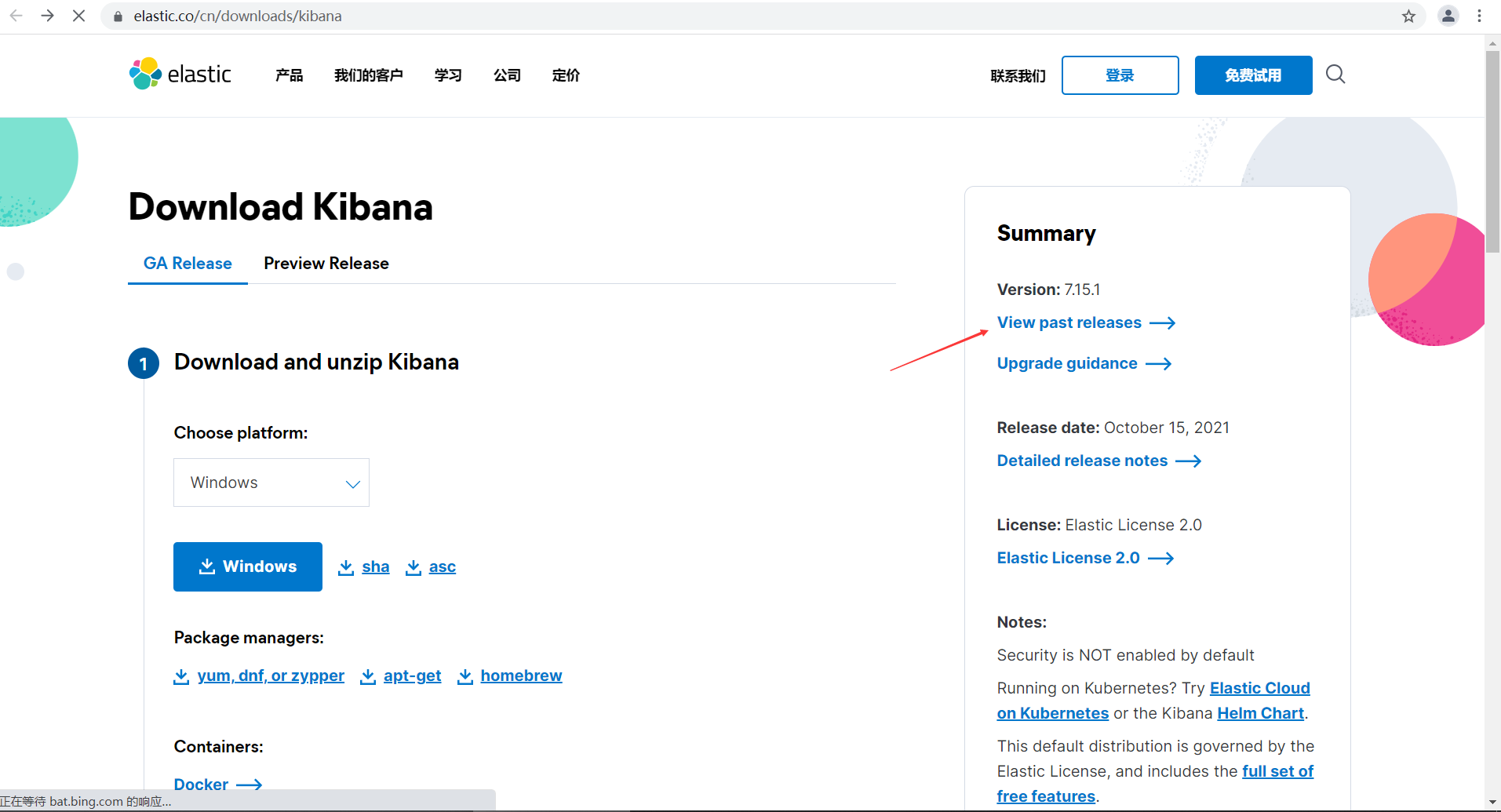Switch to the Preview Release tab
This screenshot has width=1501, height=812.
click(326, 263)
